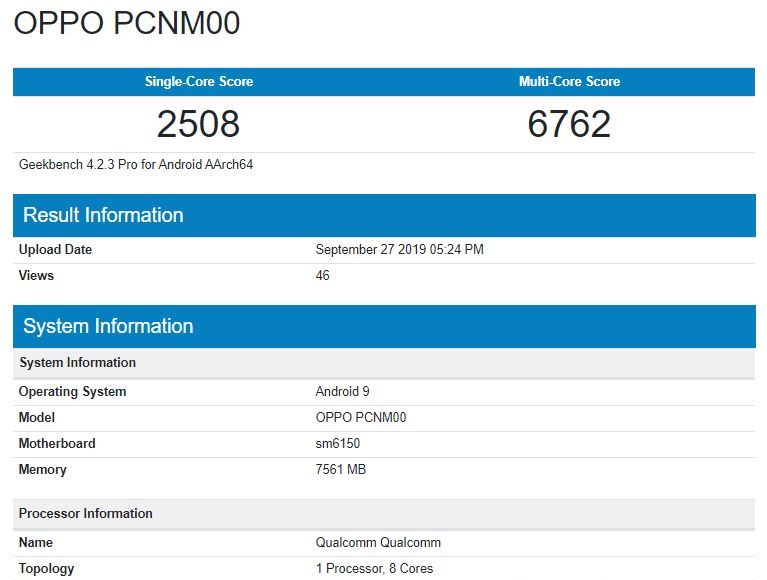Click the Views count value 46
This screenshot has height=580, width=767.
322,275
